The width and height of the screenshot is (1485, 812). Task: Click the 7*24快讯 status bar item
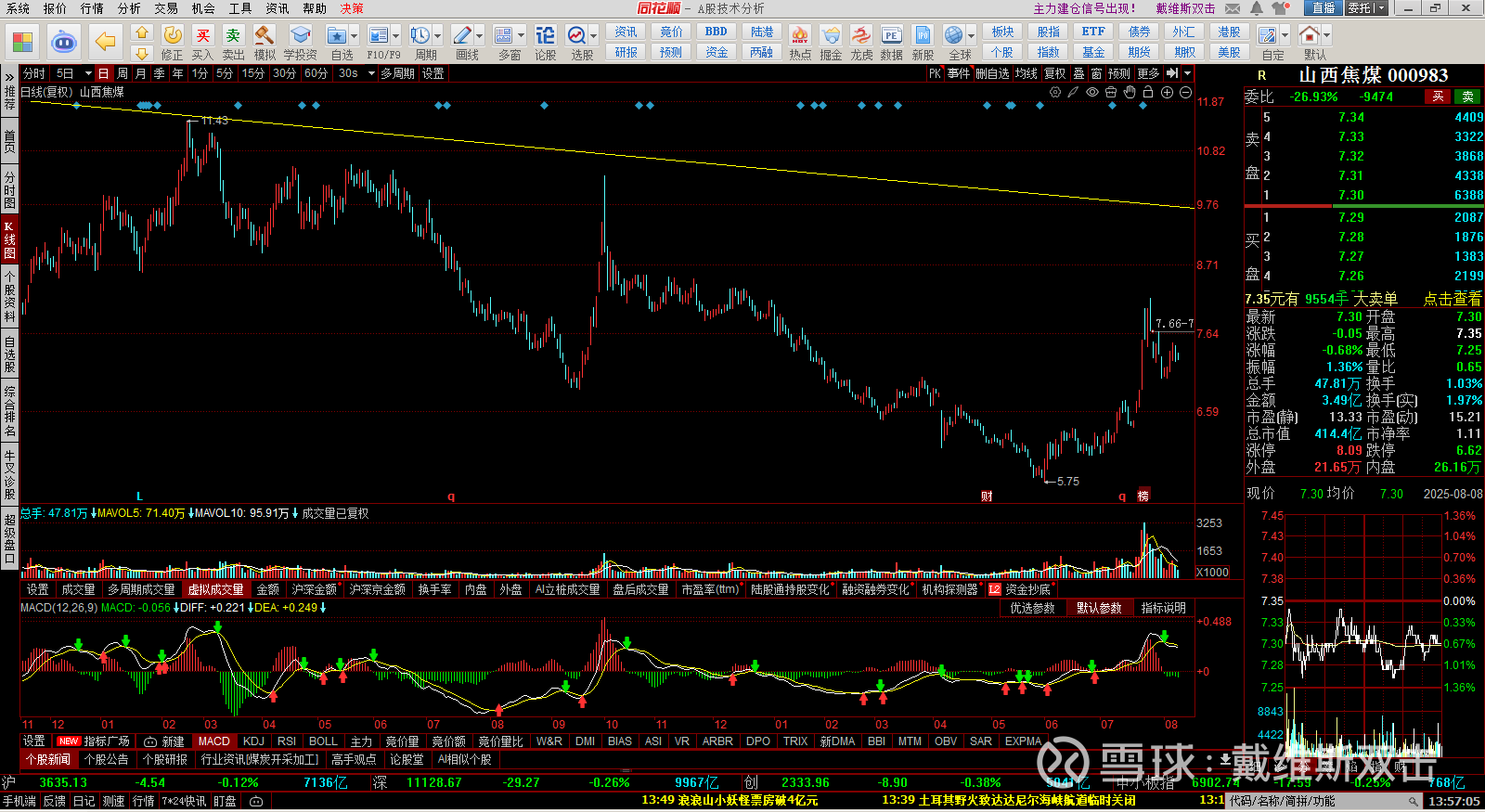pos(185,801)
